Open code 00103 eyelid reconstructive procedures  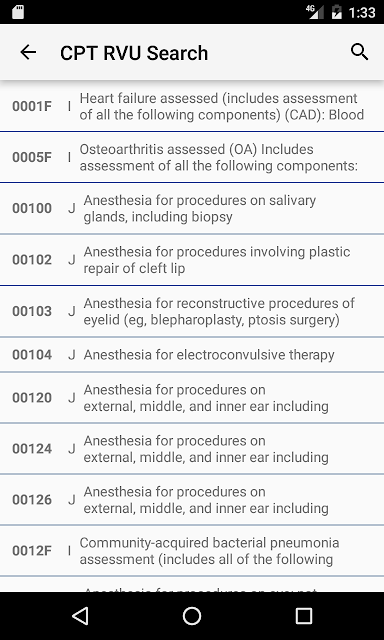pyautogui.click(x=192, y=311)
